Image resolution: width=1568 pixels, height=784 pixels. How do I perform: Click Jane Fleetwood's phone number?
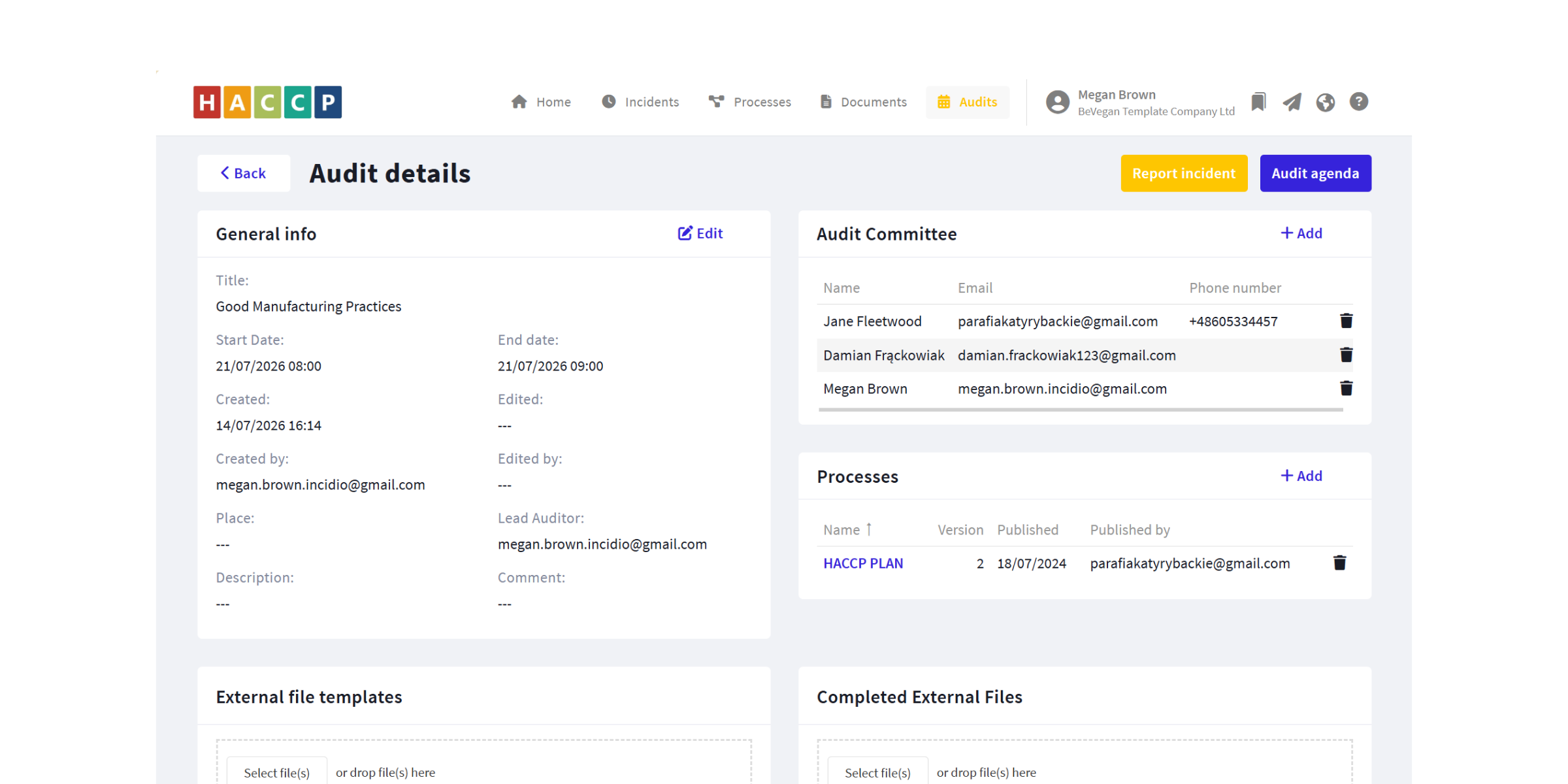point(1233,321)
